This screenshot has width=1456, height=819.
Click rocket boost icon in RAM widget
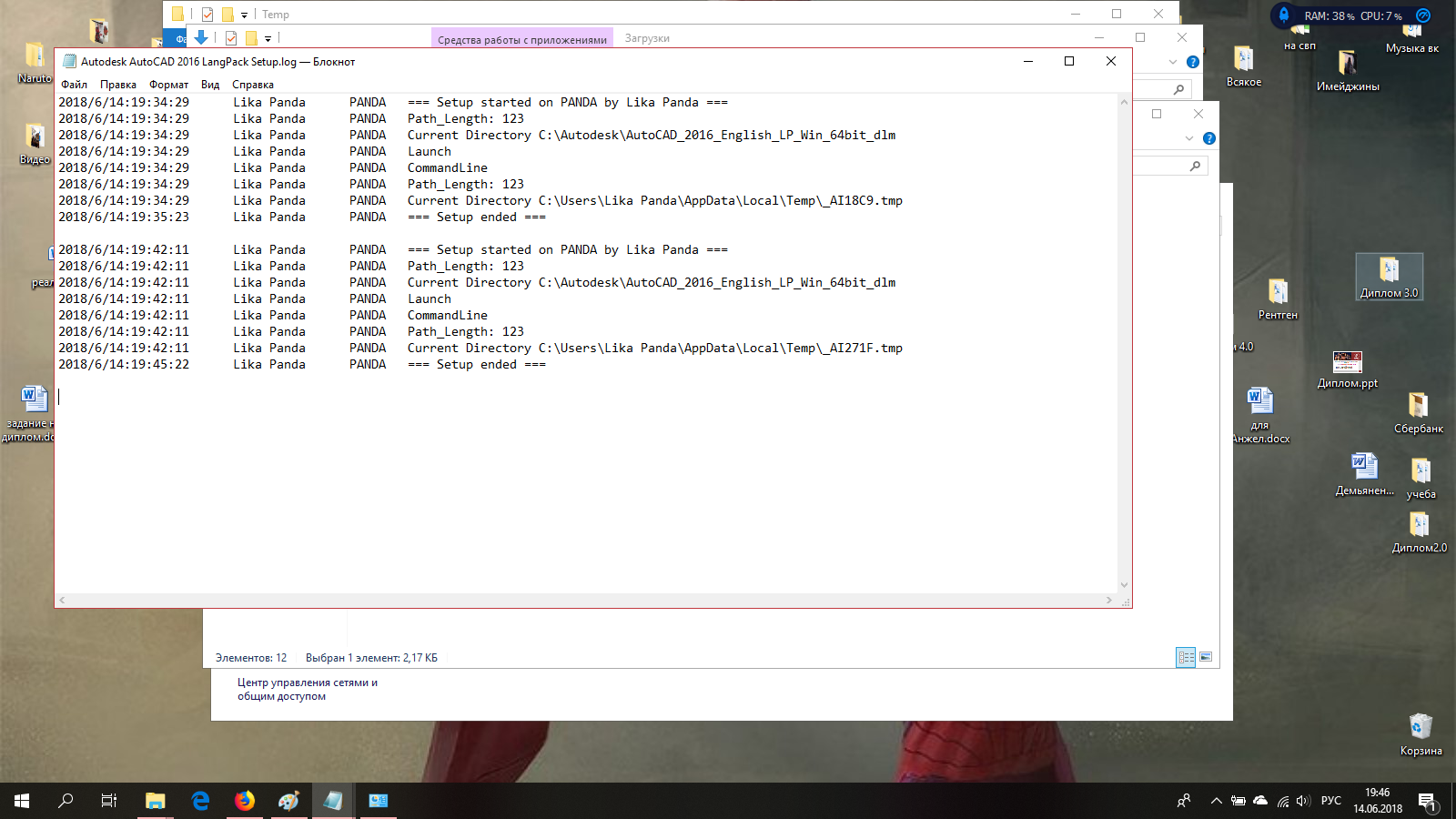pyautogui.click(x=1284, y=15)
